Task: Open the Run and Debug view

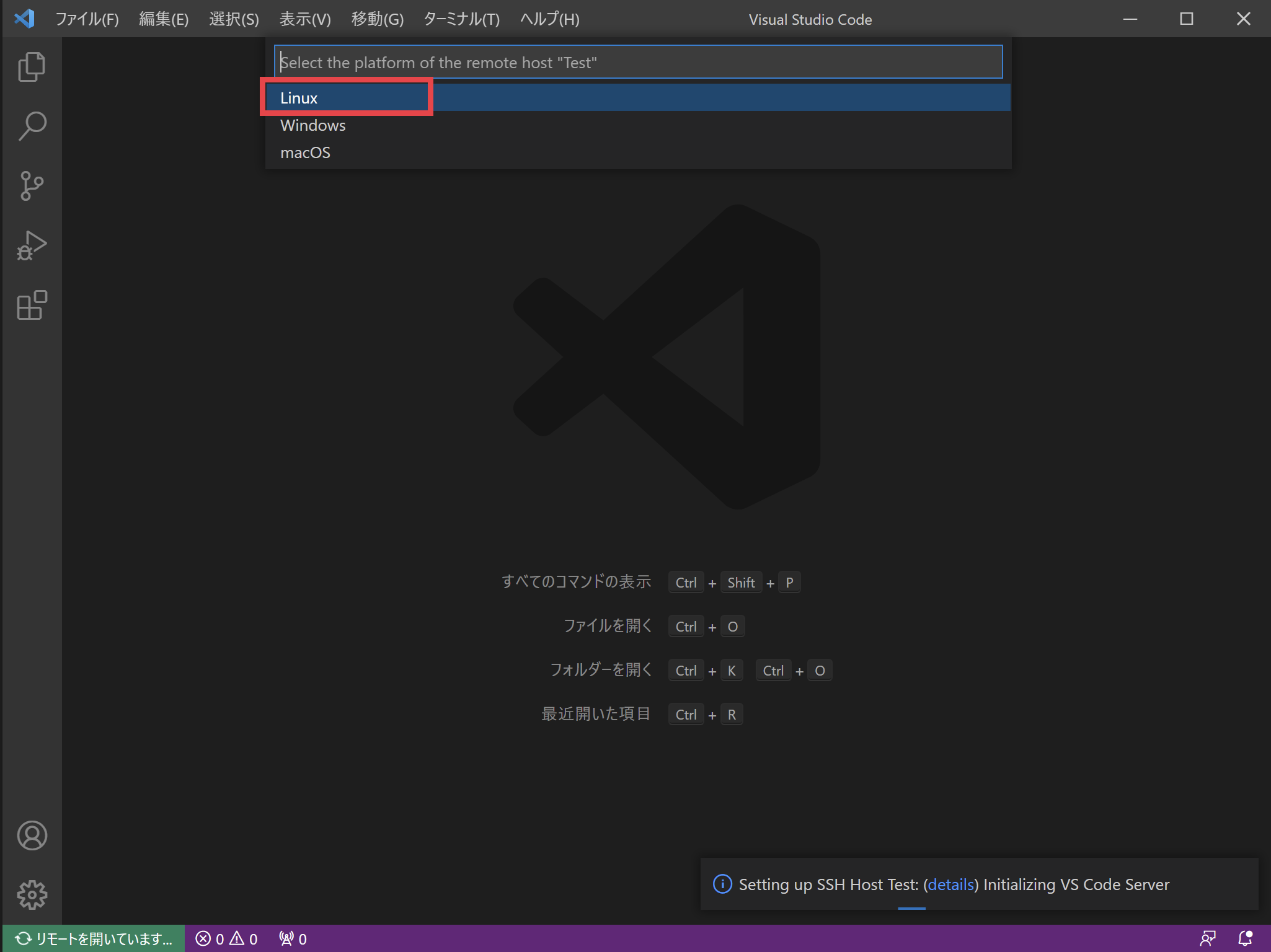Action: pyautogui.click(x=32, y=244)
